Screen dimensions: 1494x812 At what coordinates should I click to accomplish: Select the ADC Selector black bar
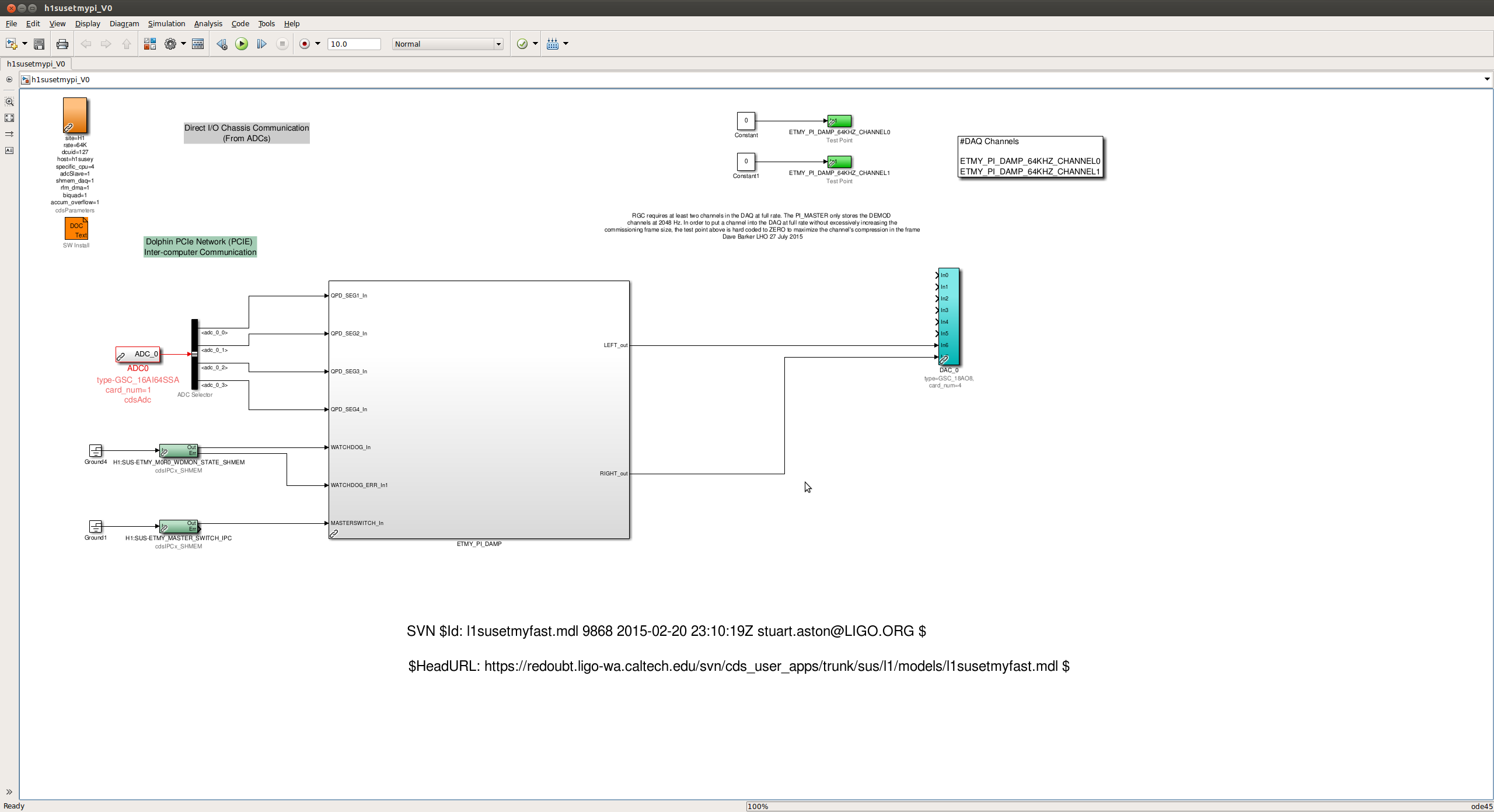[194, 354]
